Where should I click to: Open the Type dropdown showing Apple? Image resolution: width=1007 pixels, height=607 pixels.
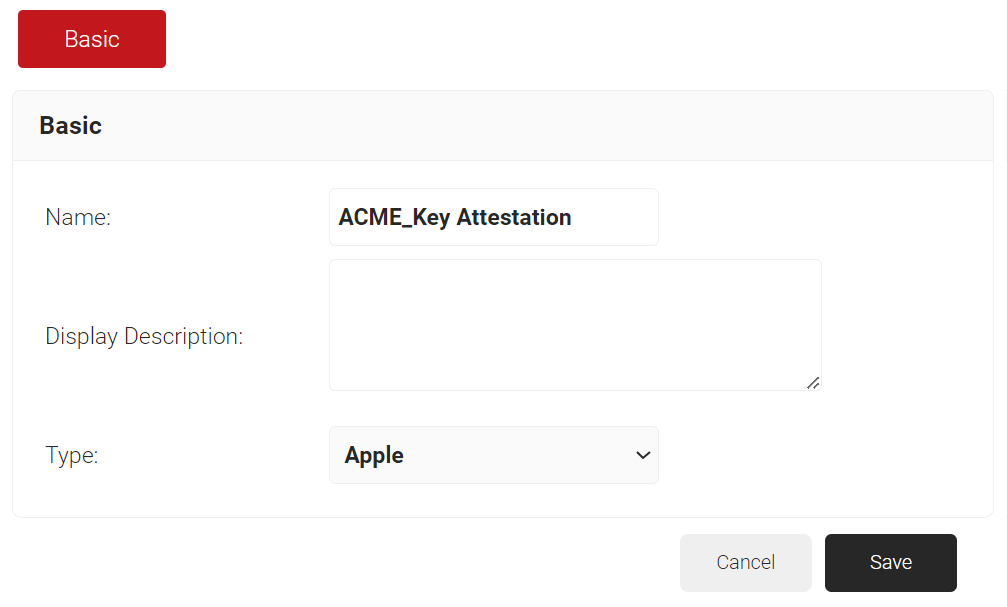click(493, 455)
